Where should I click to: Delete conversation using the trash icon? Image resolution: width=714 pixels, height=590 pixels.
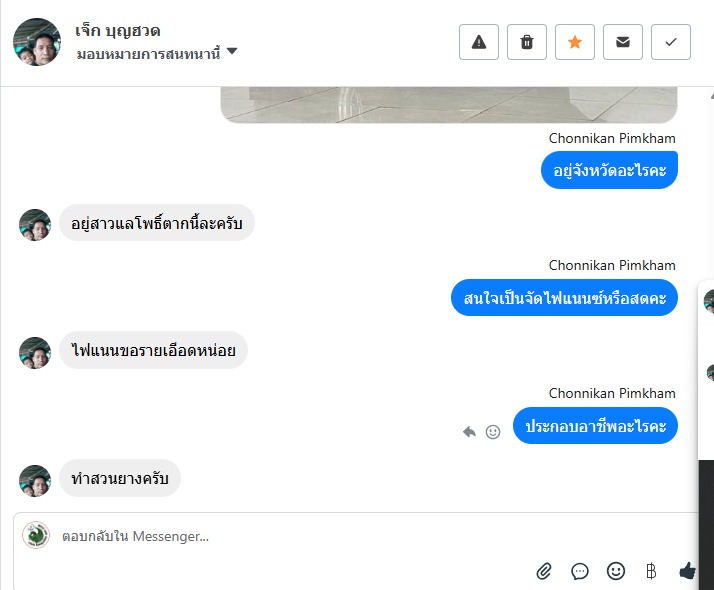[x=526, y=42]
